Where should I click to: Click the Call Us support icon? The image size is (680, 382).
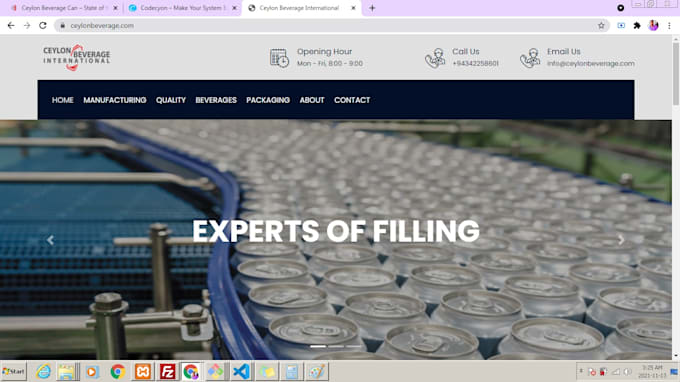click(435, 58)
